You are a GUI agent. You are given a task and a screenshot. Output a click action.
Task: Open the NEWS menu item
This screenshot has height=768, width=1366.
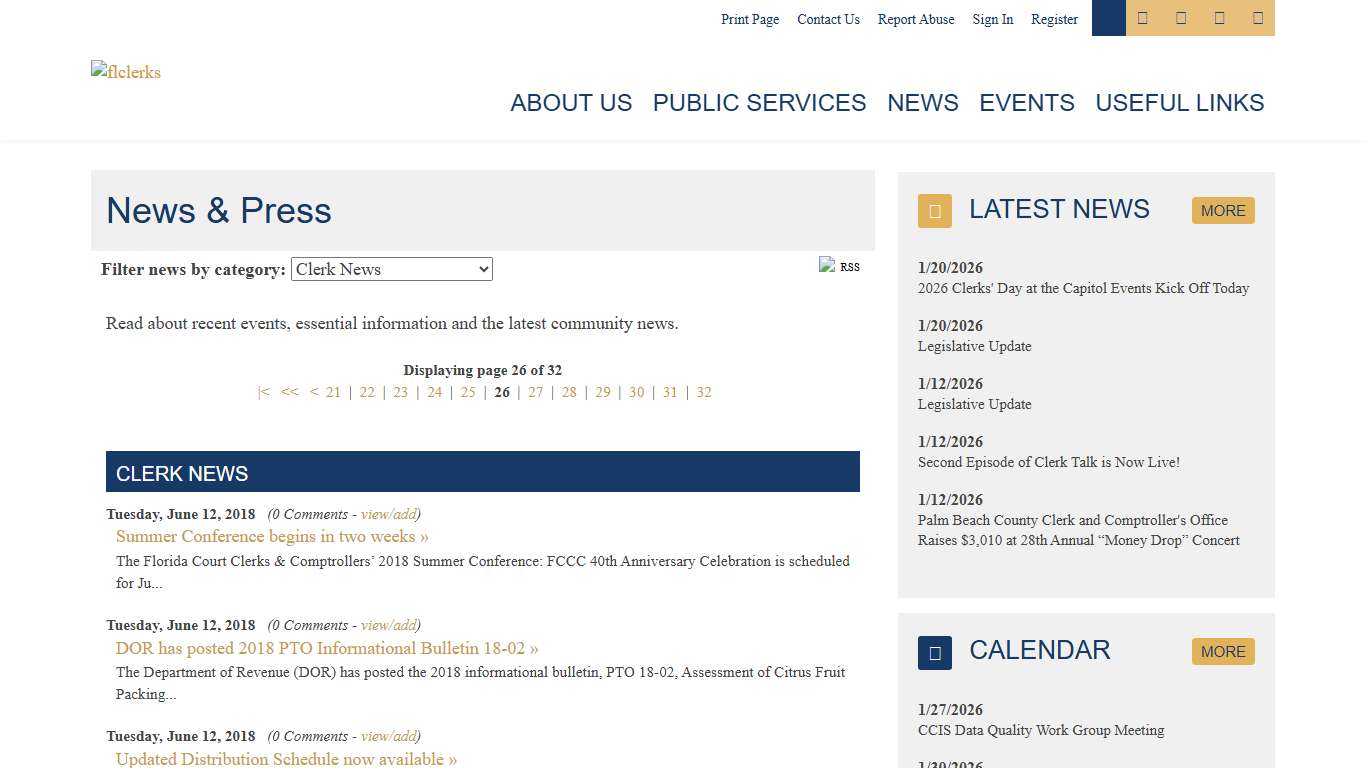tap(922, 103)
